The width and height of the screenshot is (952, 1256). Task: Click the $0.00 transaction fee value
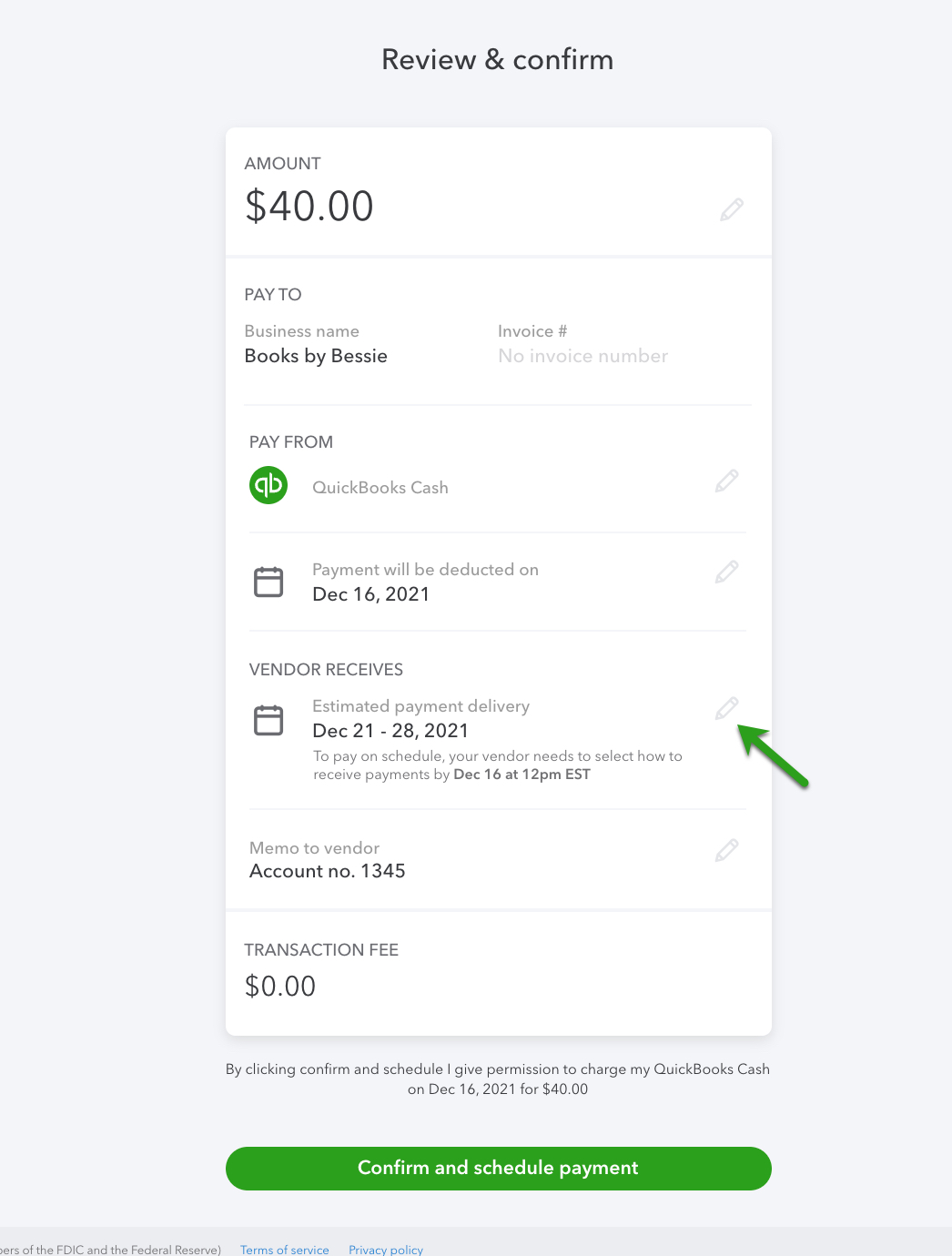(x=280, y=986)
